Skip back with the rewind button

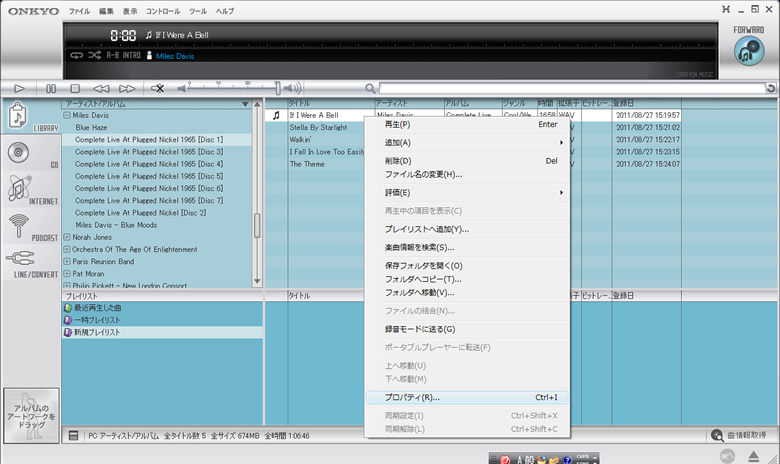tap(101, 89)
